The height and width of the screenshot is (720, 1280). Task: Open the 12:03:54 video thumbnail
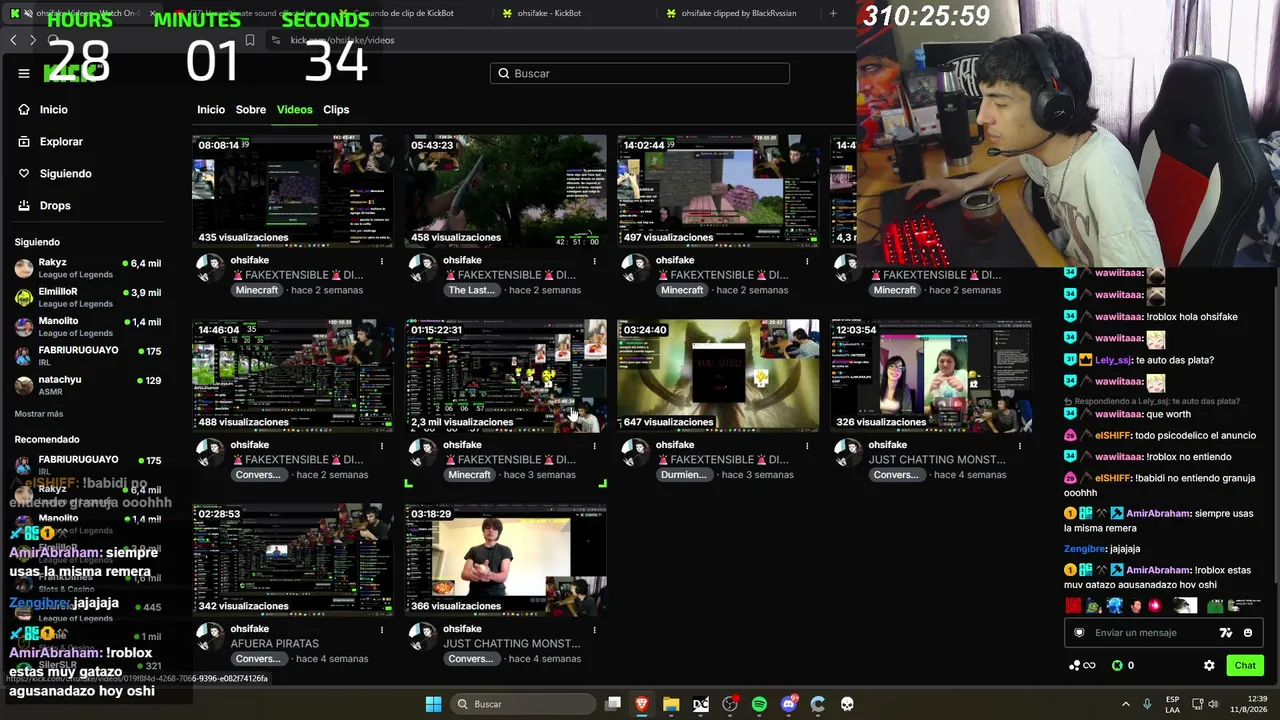click(x=931, y=375)
